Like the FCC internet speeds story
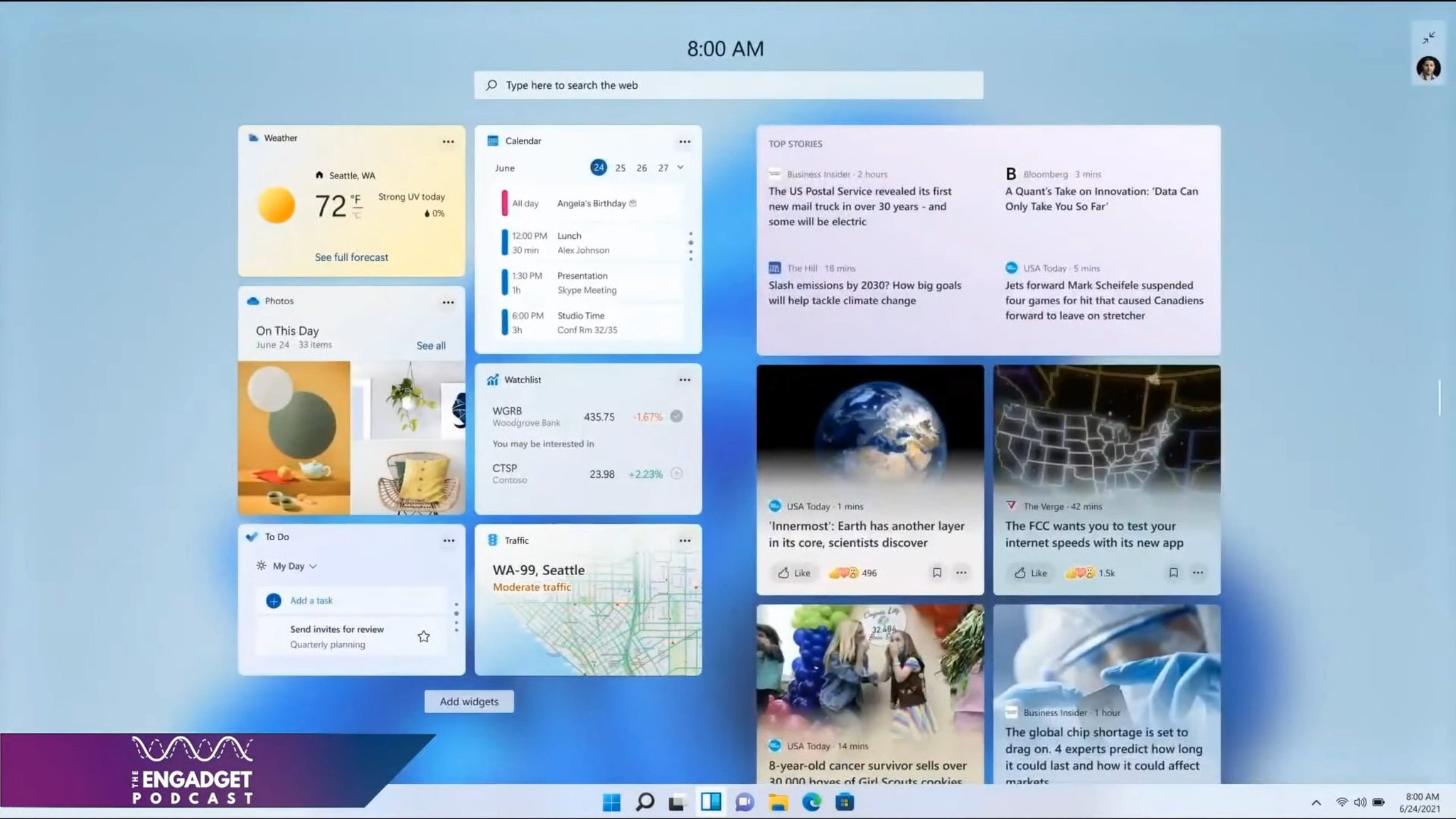 [1030, 572]
